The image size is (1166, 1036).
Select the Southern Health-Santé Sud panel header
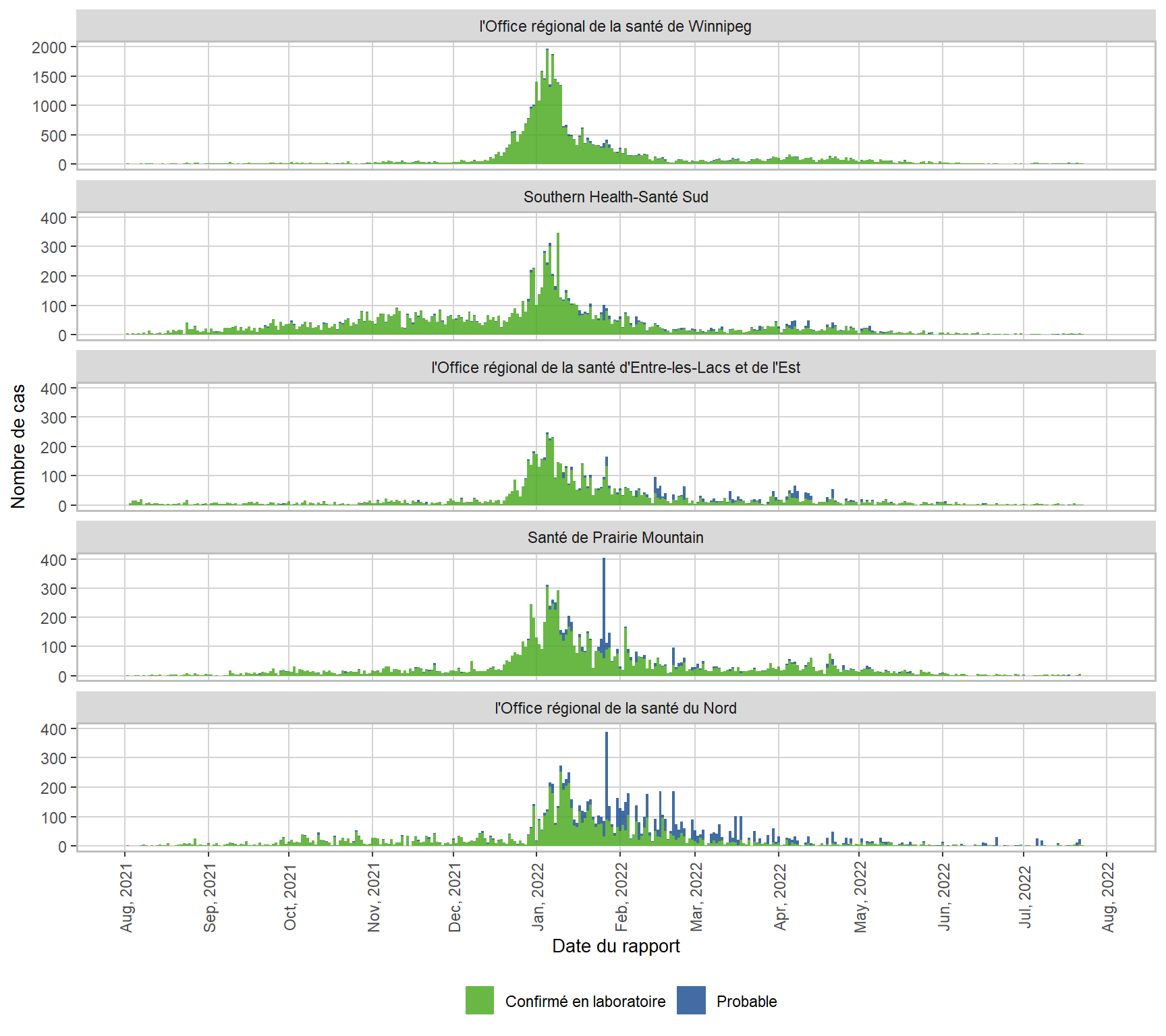[615, 197]
